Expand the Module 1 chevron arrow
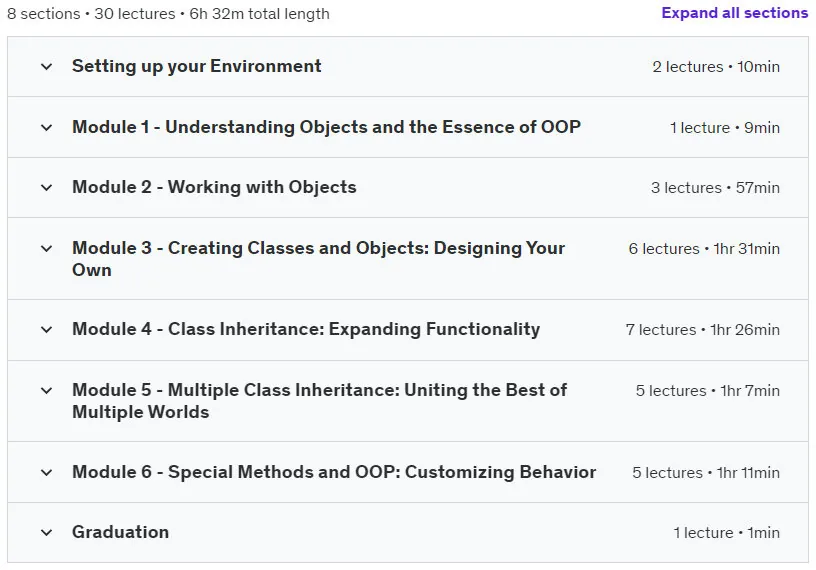Image resolution: width=816 pixels, height=570 pixels. pos(46,128)
